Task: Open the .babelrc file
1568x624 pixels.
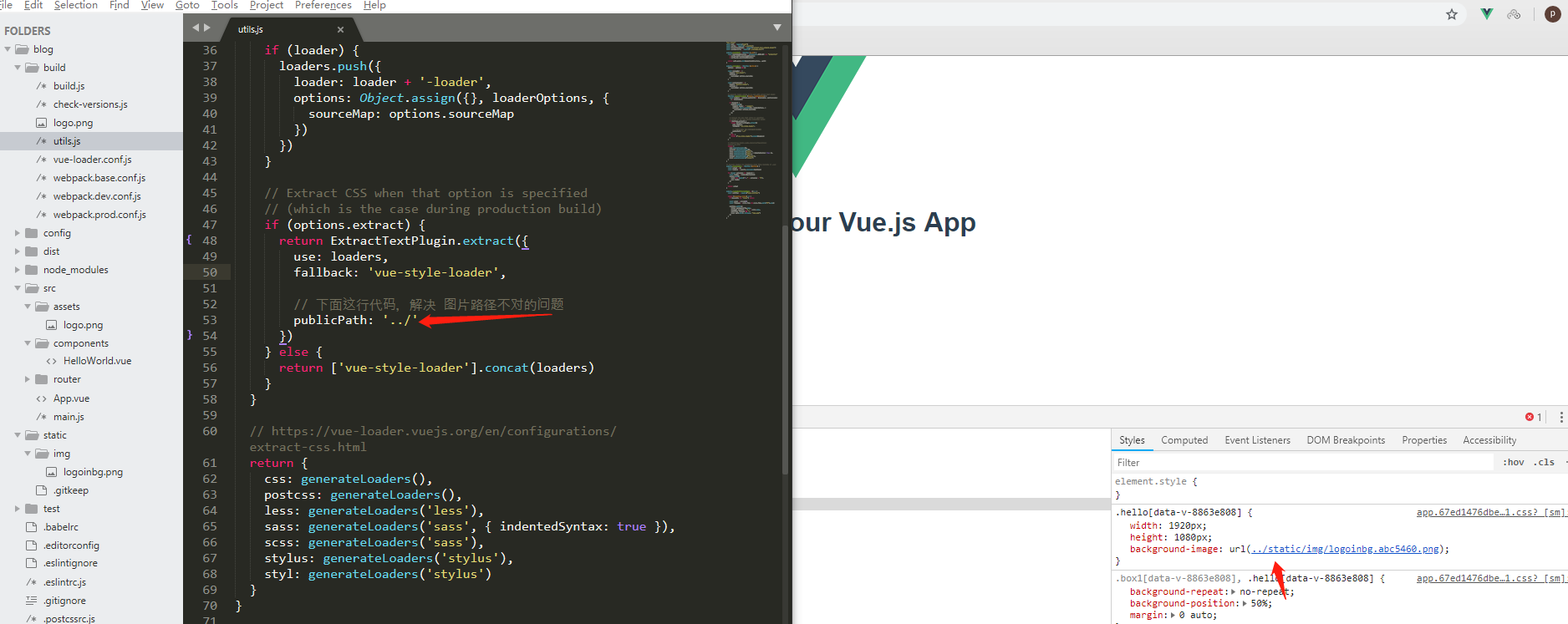Action: (x=60, y=527)
